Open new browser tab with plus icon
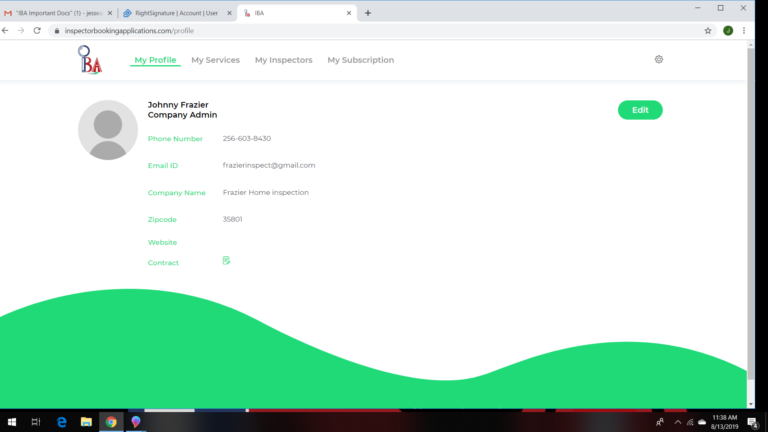The image size is (768, 432). (x=368, y=13)
